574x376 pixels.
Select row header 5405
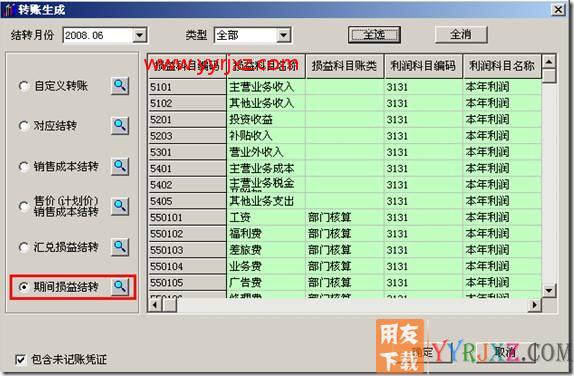click(x=187, y=201)
